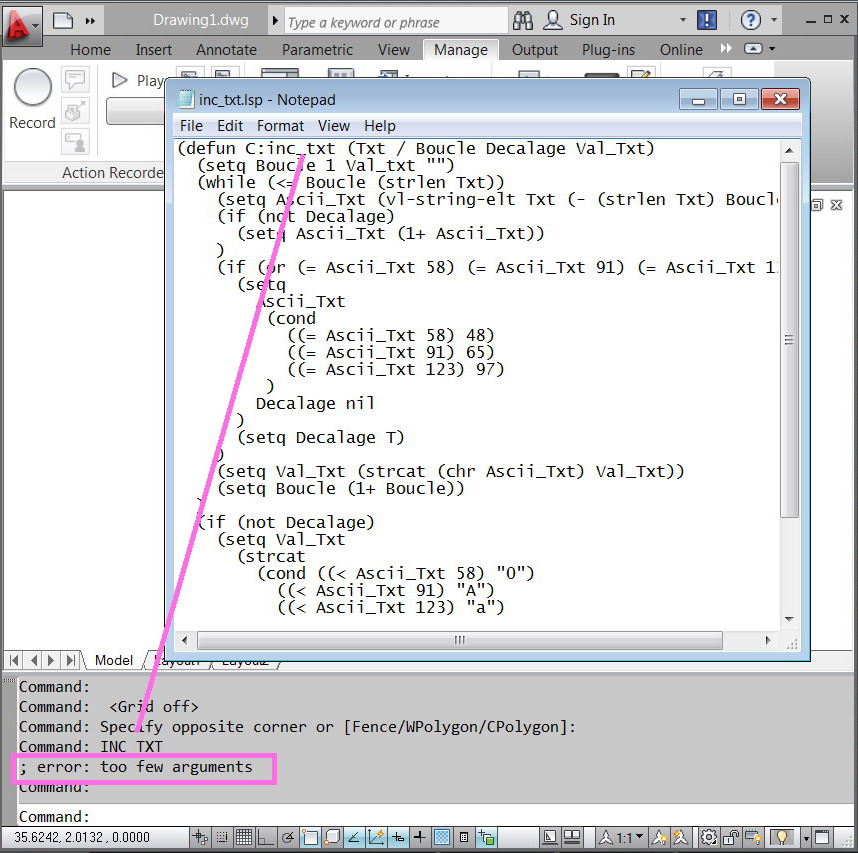Open the Notepad File menu
This screenshot has height=853, width=858.
point(192,126)
